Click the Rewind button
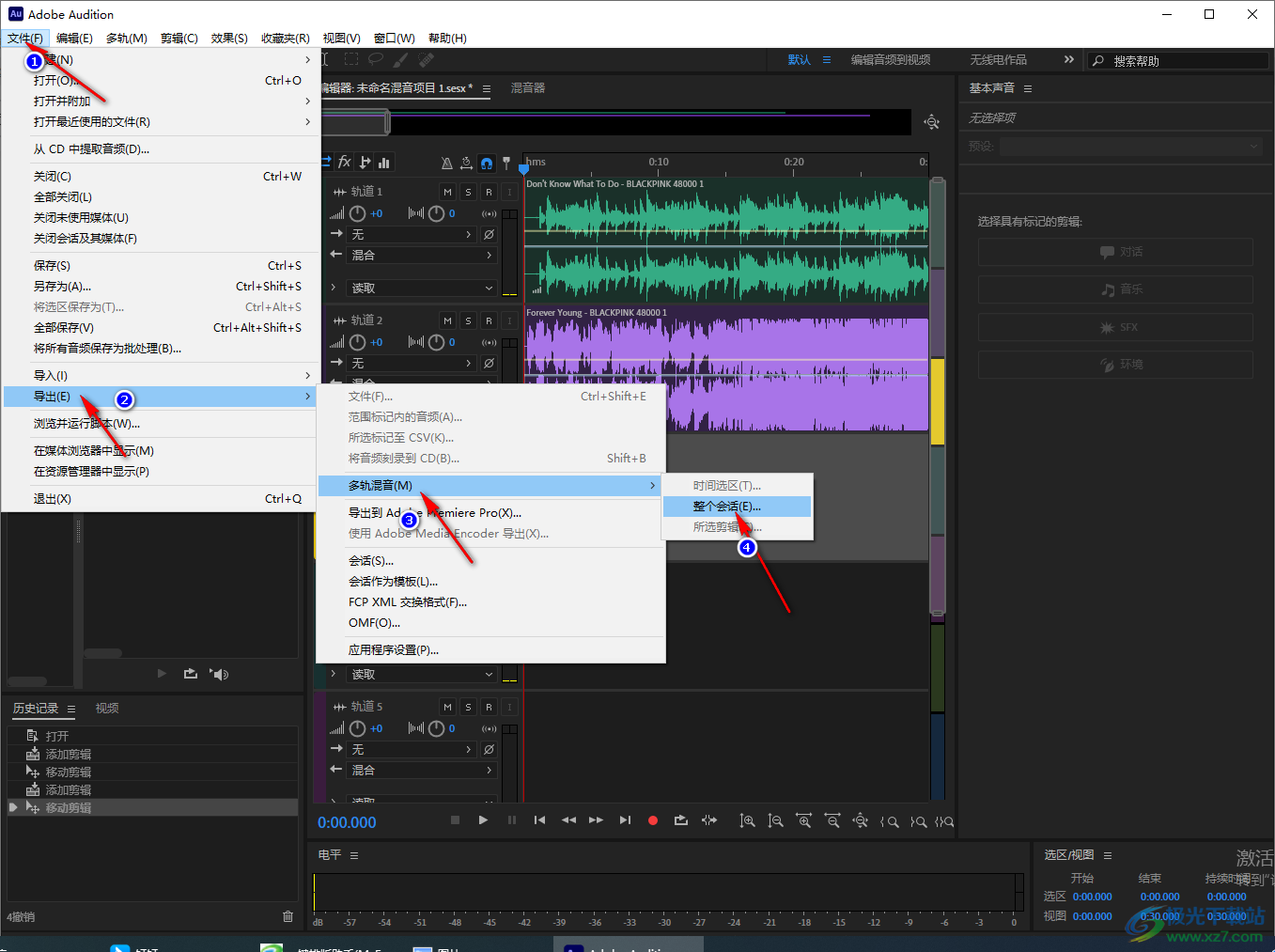Viewport: 1275px width, 952px height. click(x=568, y=819)
